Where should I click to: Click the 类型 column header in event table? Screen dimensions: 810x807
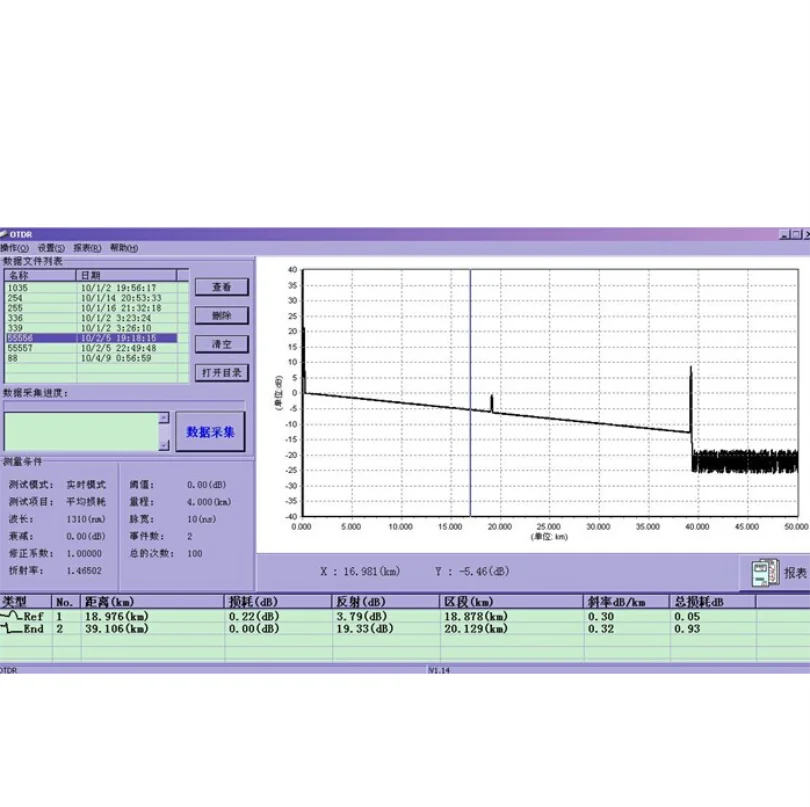[26, 602]
